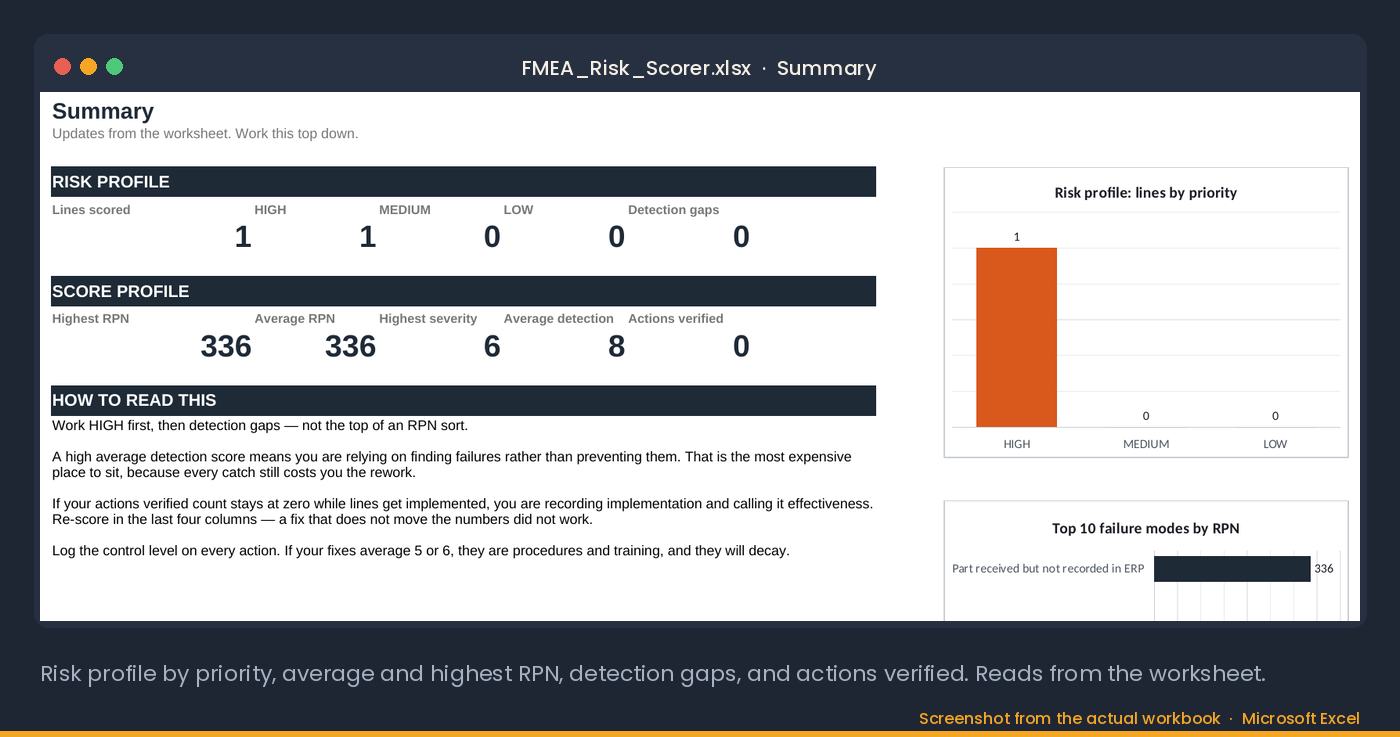
Task: Select the large value 8 in the score profile
Action: click(617, 346)
